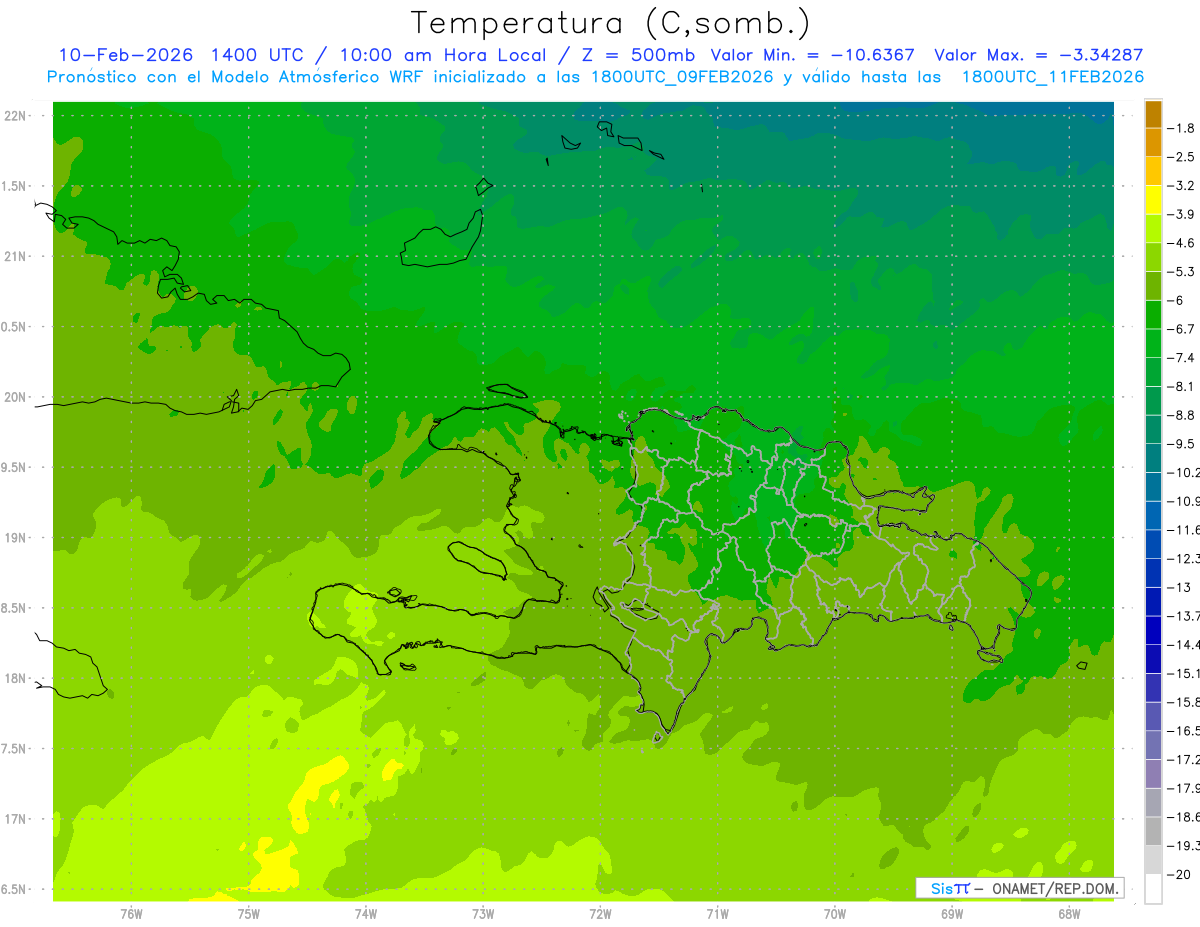Screen dimensions: 1200x927
Task: Select the "-8.8" legend value
Action: coord(1180,415)
